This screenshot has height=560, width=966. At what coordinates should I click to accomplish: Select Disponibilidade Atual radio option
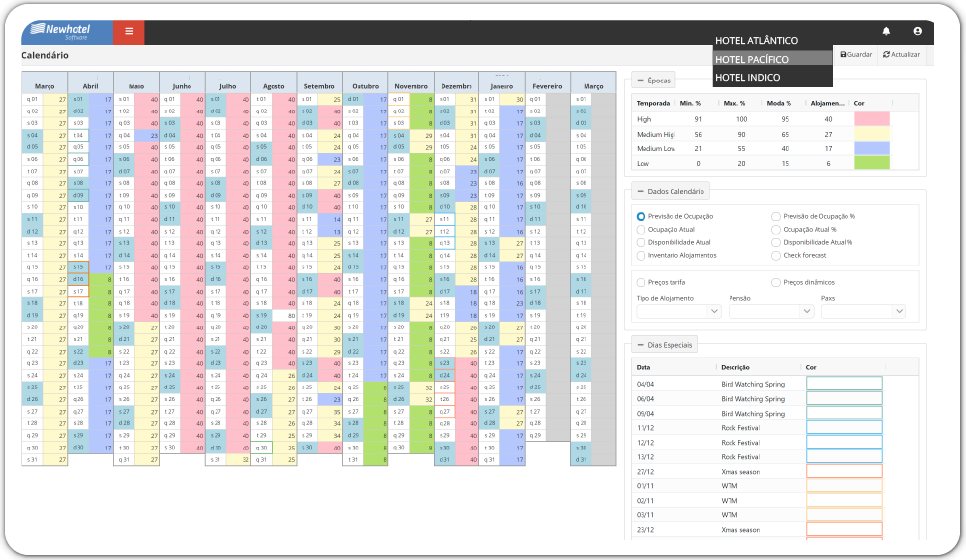click(x=641, y=242)
